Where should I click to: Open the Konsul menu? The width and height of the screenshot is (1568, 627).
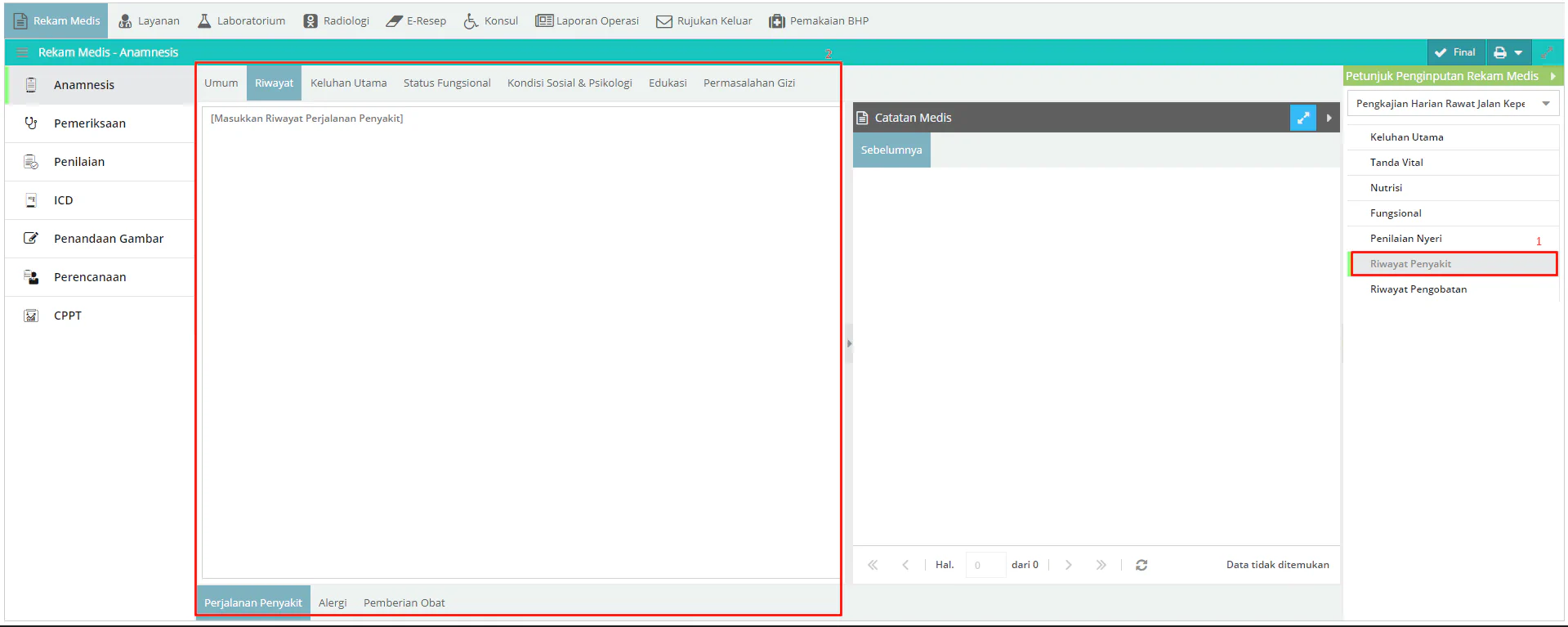tap(491, 20)
